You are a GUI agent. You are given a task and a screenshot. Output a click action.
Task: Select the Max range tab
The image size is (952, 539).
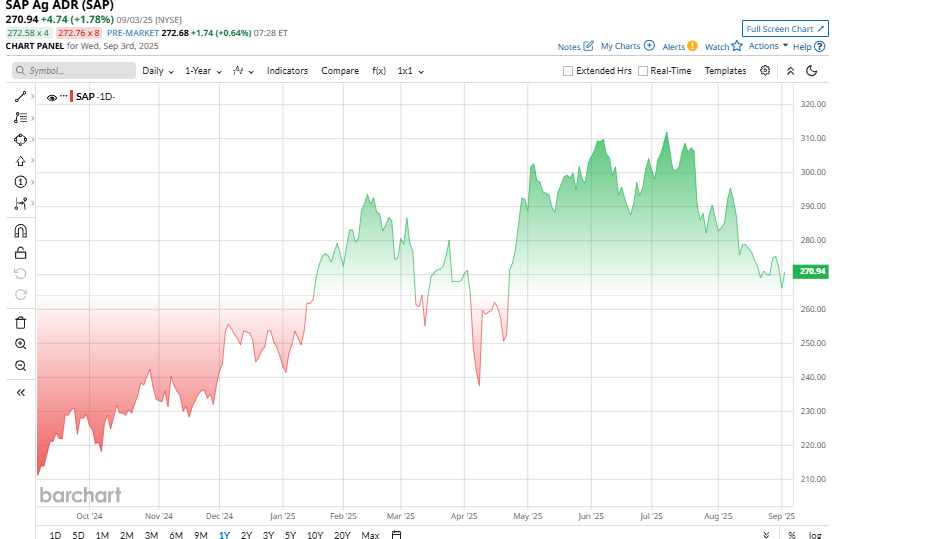(x=370, y=535)
